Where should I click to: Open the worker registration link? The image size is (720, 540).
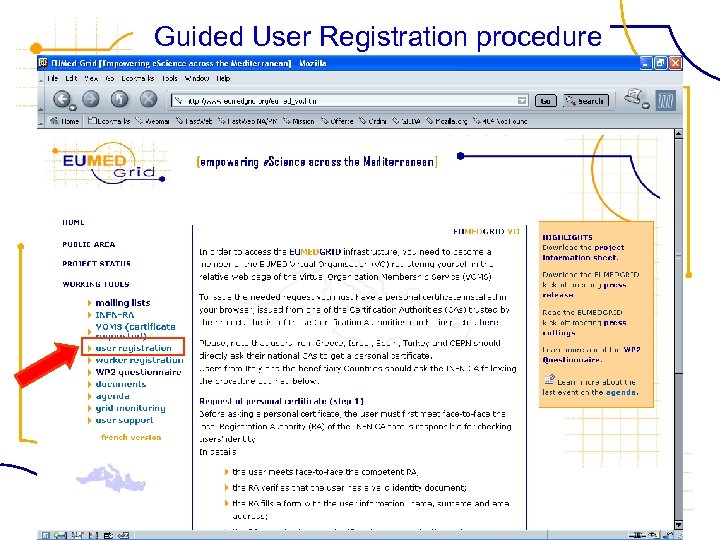pos(139,360)
